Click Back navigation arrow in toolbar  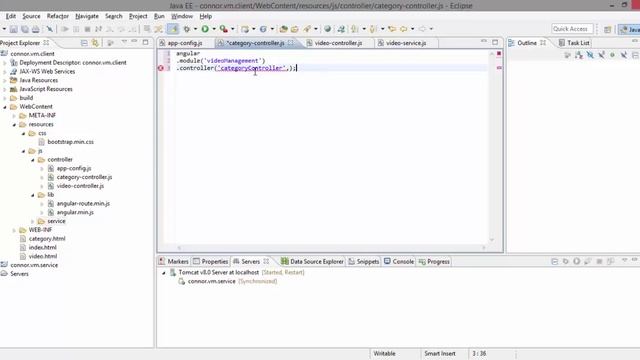pyautogui.click(x=404, y=29)
